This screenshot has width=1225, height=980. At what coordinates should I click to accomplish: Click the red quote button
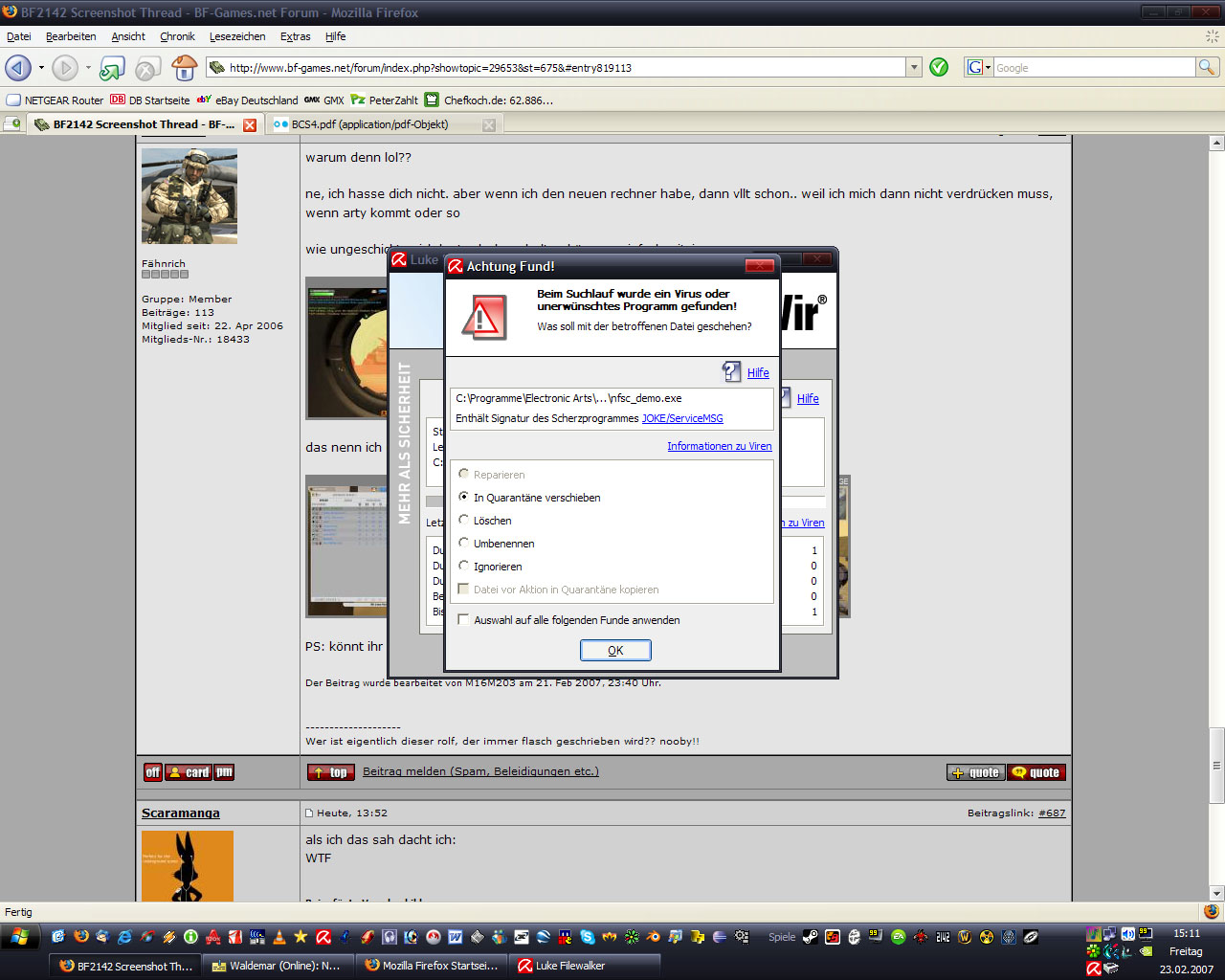click(x=1036, y=772)
